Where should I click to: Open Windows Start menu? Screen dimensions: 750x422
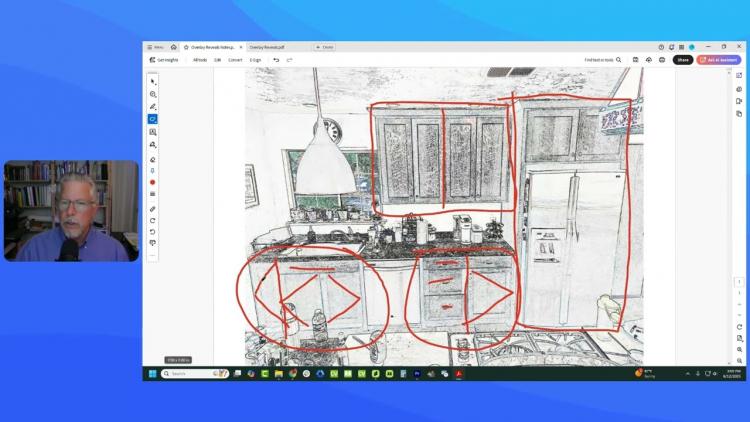coord(153,374)
